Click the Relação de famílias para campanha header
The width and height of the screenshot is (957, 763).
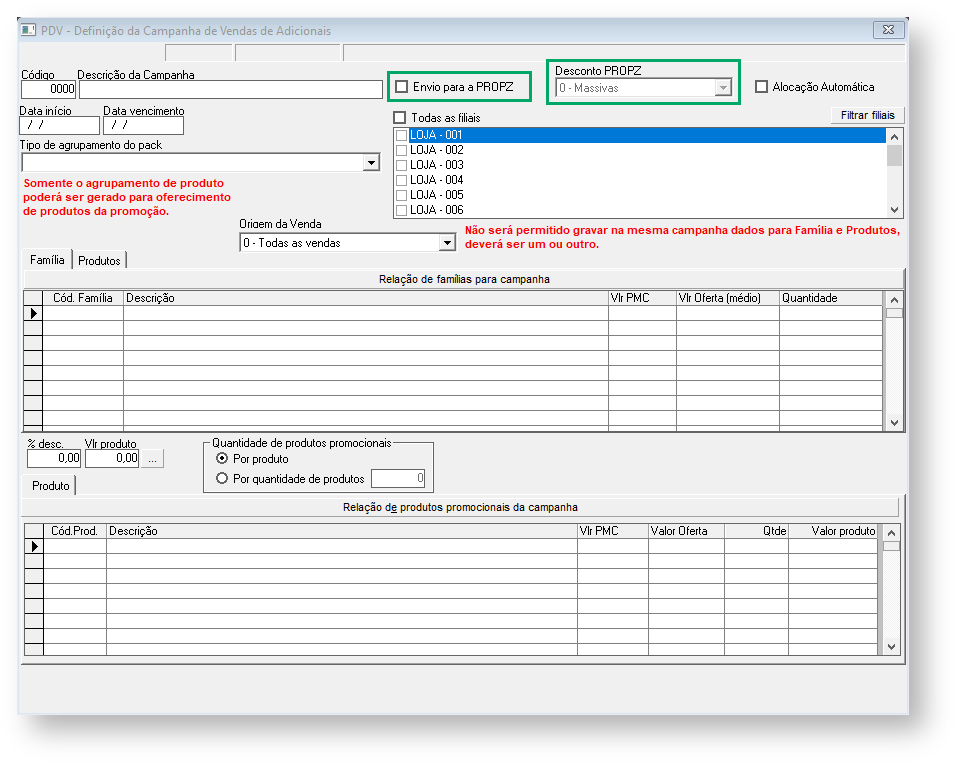pyautogui.click(x=464, y=279)
